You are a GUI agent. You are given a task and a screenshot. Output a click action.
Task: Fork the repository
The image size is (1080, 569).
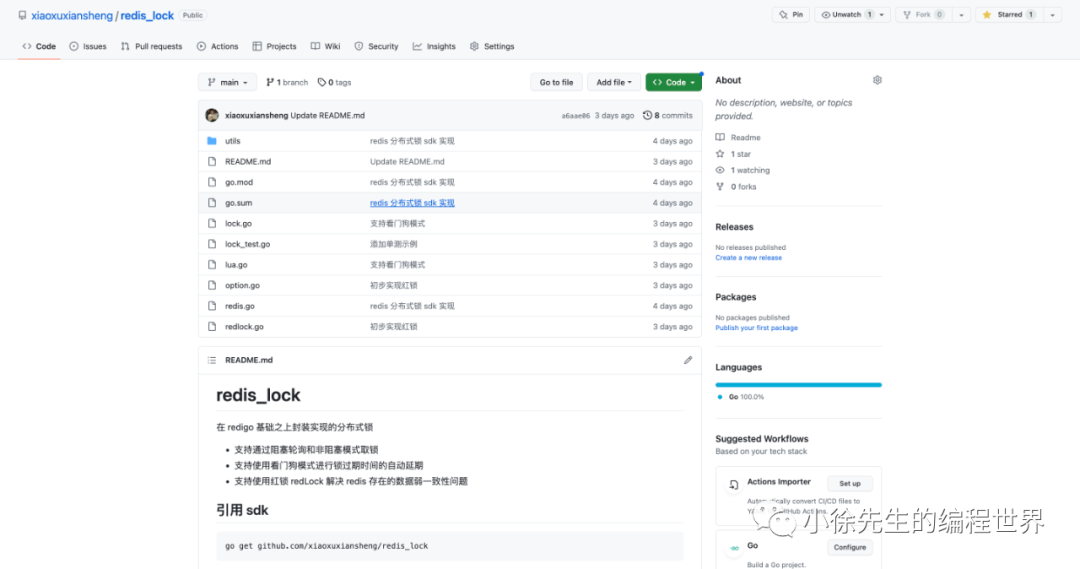[923, 14]
